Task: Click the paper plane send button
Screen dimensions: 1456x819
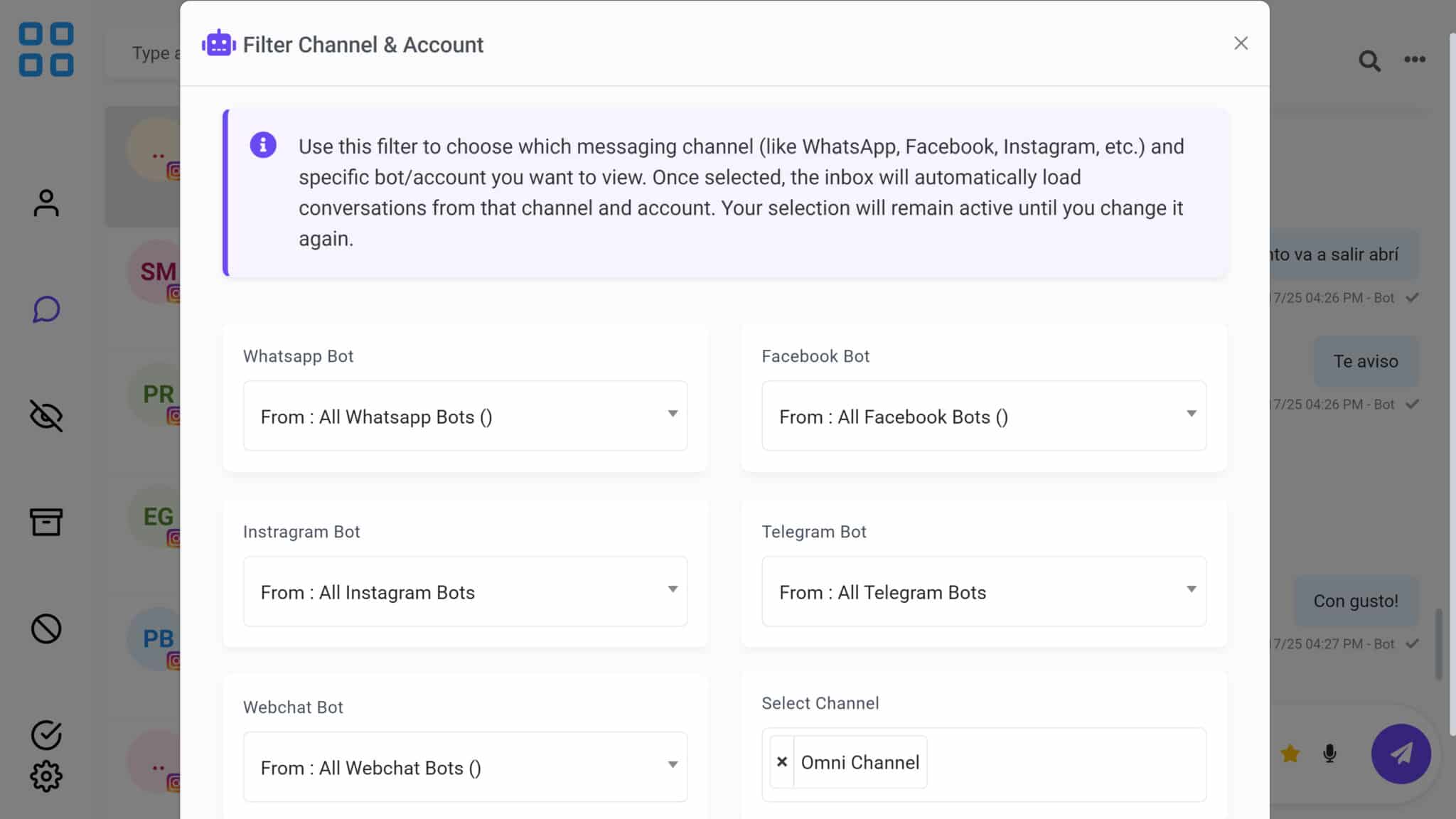Action: click(1401, 754)
